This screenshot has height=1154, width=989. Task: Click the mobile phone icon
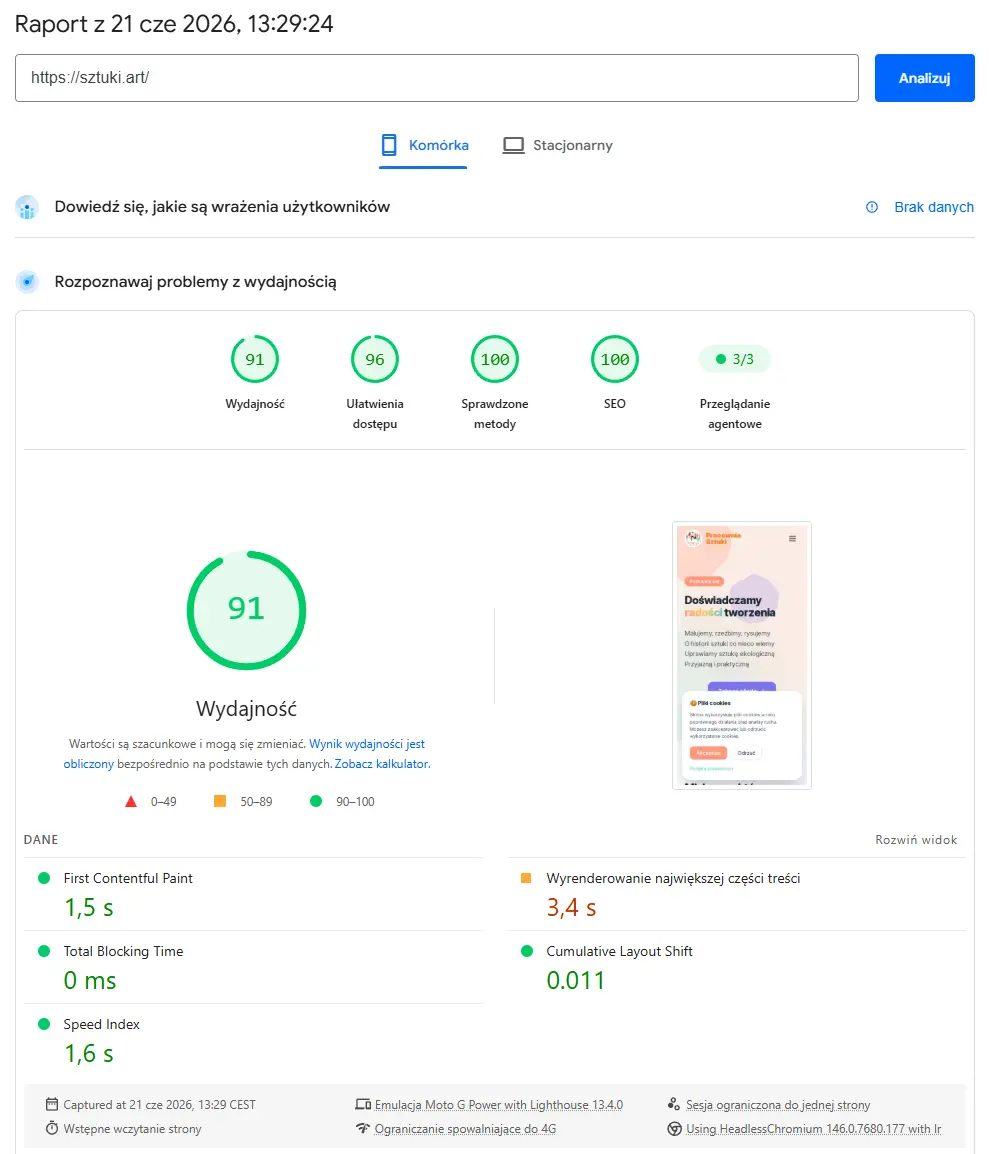(389, 145)
